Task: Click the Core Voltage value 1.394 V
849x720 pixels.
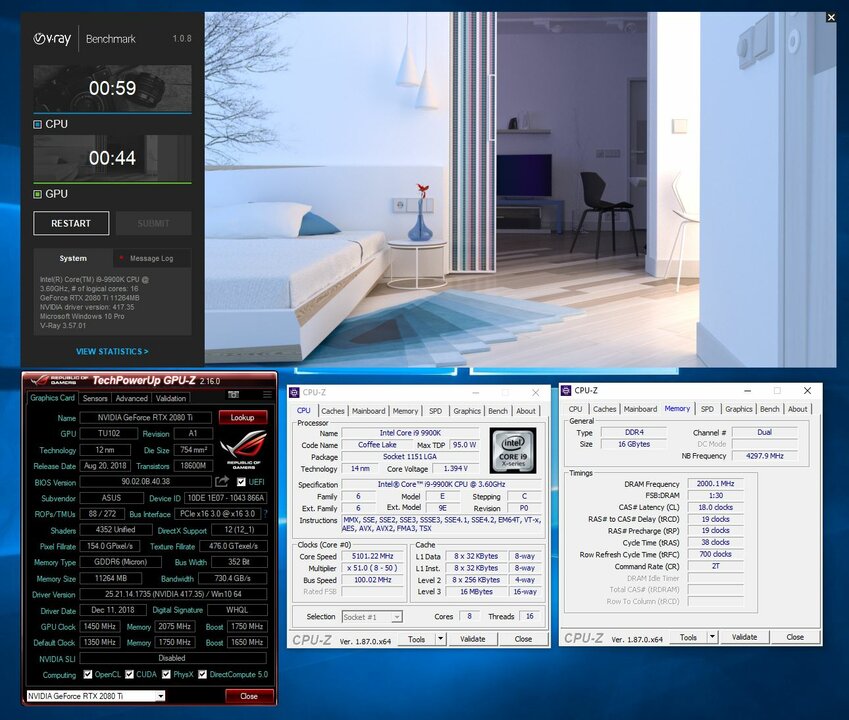Action: click(x=455, y=469)
